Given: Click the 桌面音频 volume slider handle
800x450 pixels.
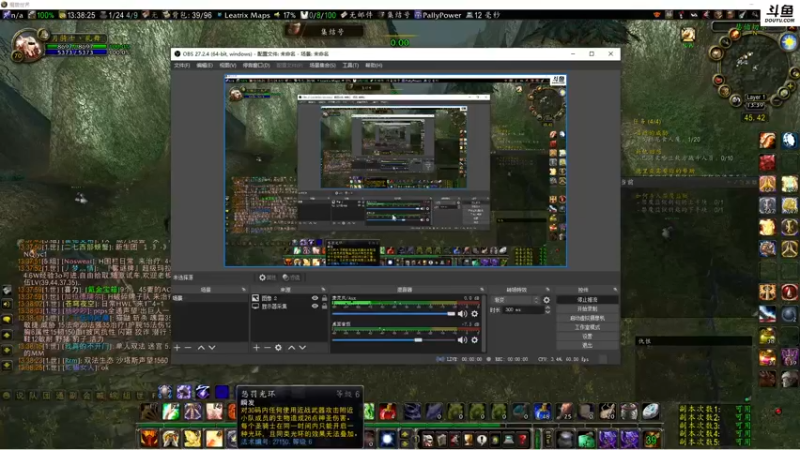Looking at the screenshot, I should click(x=418, y=340).
